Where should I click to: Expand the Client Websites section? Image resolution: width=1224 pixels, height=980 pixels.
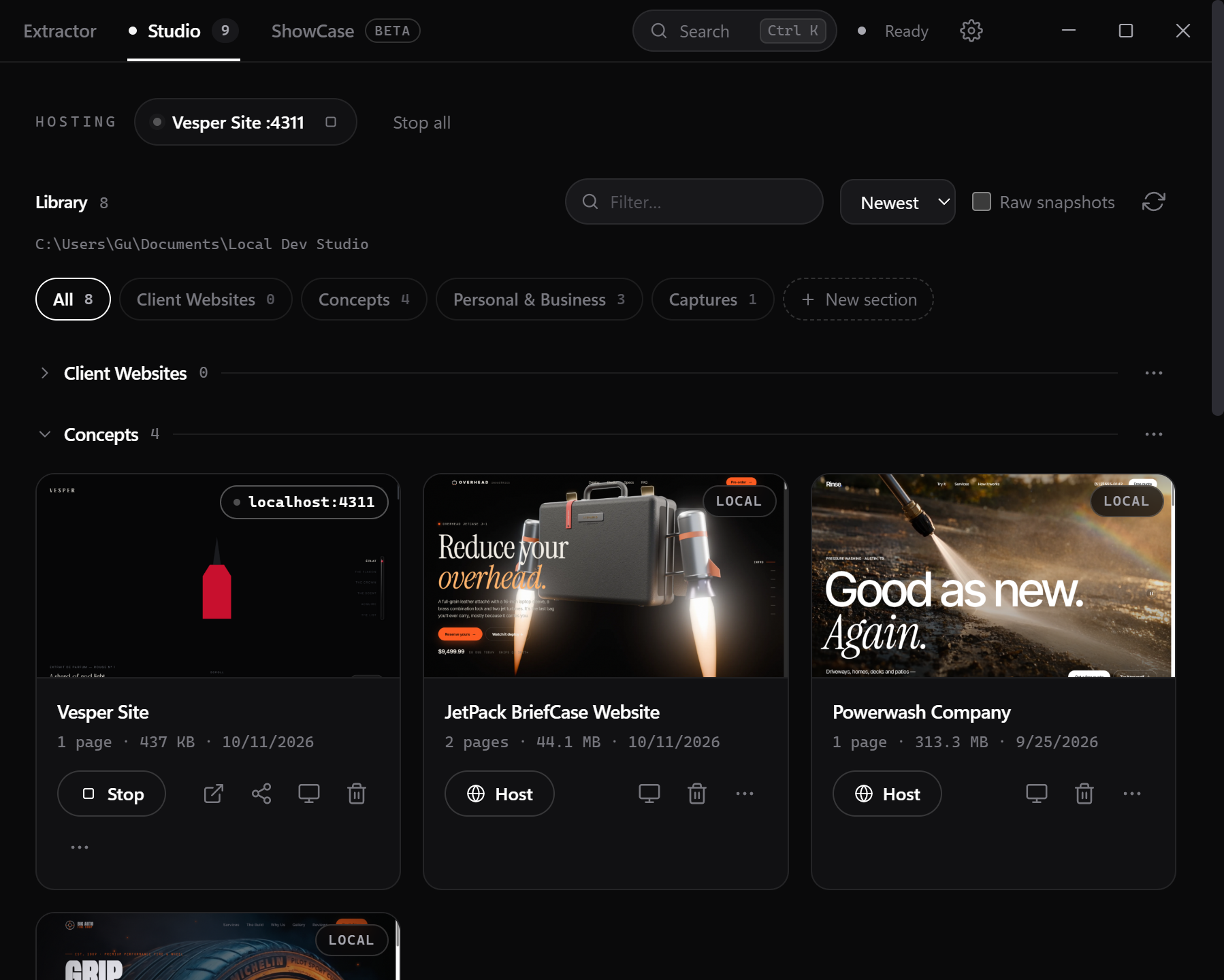click(x=45, y=373)
